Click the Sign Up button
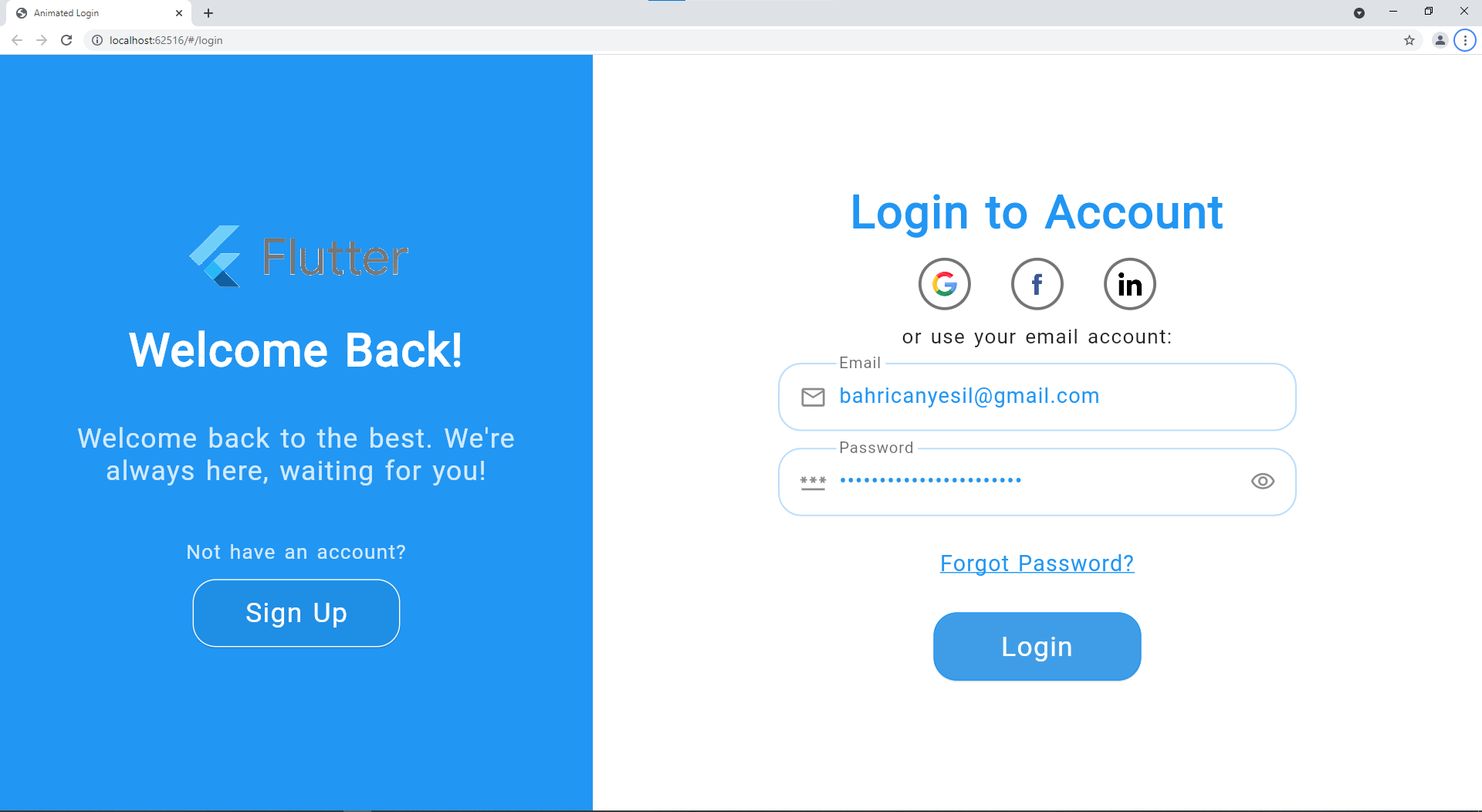This screenshot has height=812, width=1482. (296, 613)
